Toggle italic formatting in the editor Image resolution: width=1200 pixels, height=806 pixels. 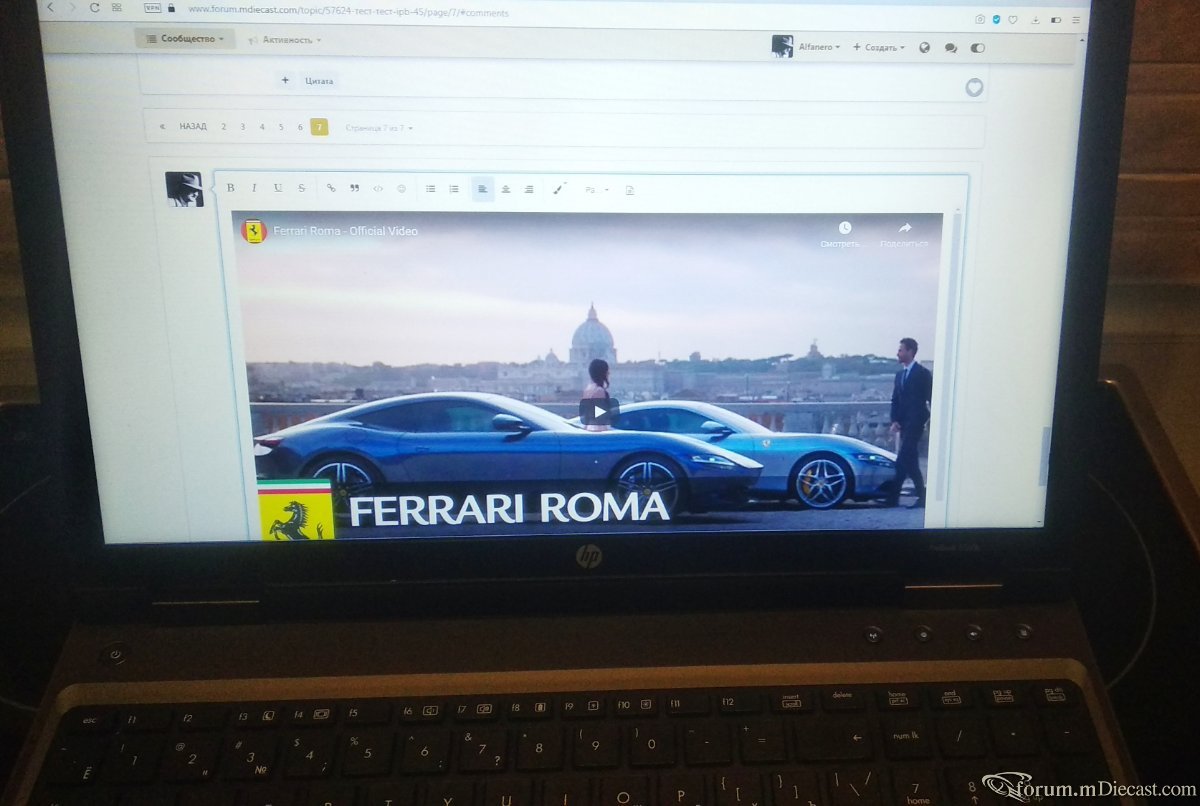pyautogui.click(x=254, y=188)
